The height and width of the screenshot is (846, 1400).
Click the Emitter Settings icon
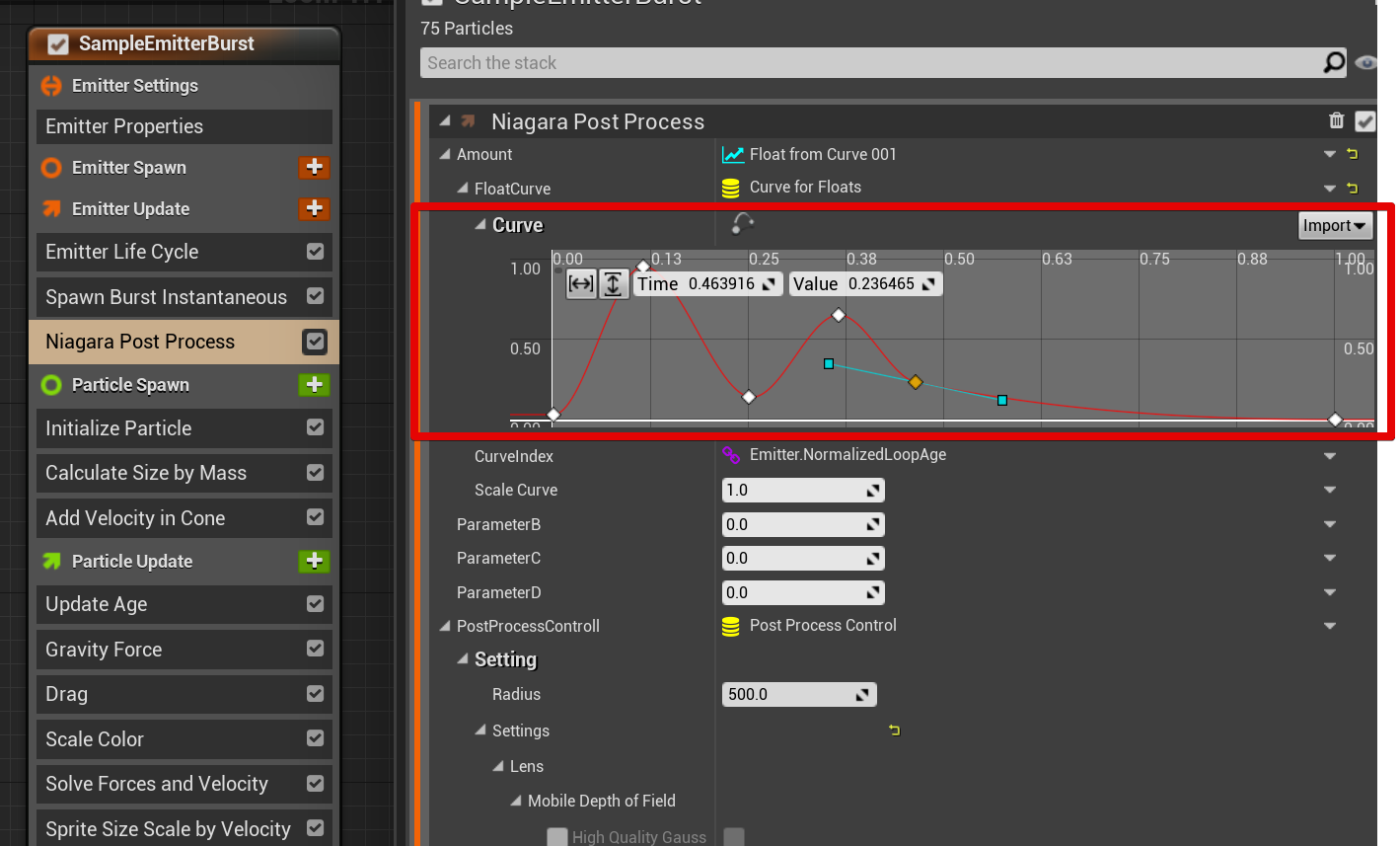[x=51, y=86]
